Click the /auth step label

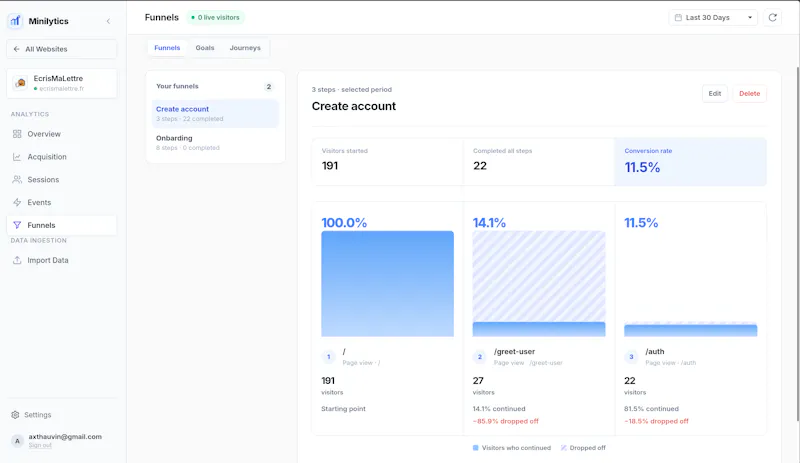click(655, 351)
